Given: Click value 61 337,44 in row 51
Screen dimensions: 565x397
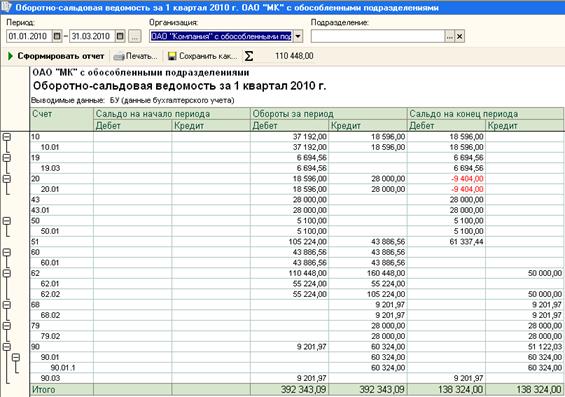Looking at the screenshot, I should (466, 242).
